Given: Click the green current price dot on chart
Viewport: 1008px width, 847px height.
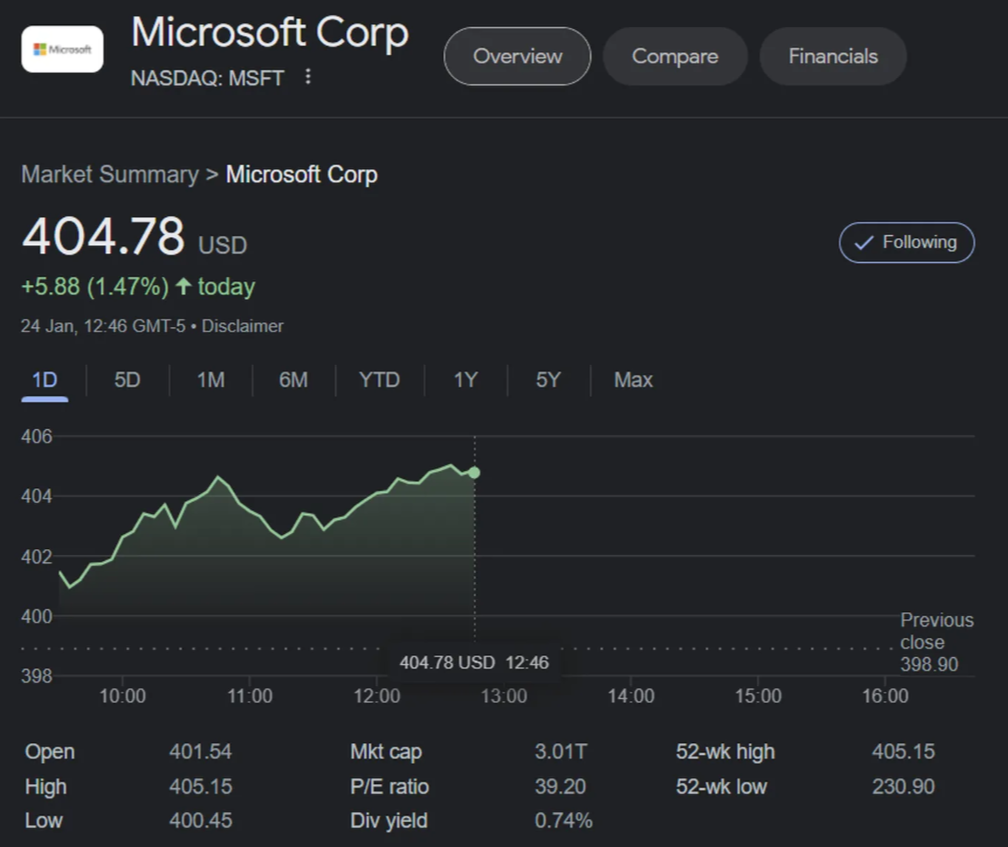Looking at the screenshot, I should click(474, 472).
